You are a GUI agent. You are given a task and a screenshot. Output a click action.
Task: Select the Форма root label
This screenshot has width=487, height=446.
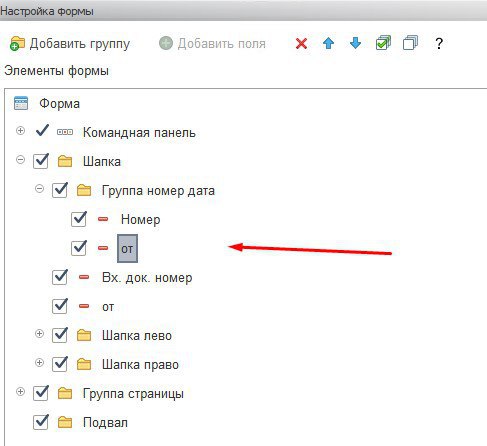click(x=59, y=104)
